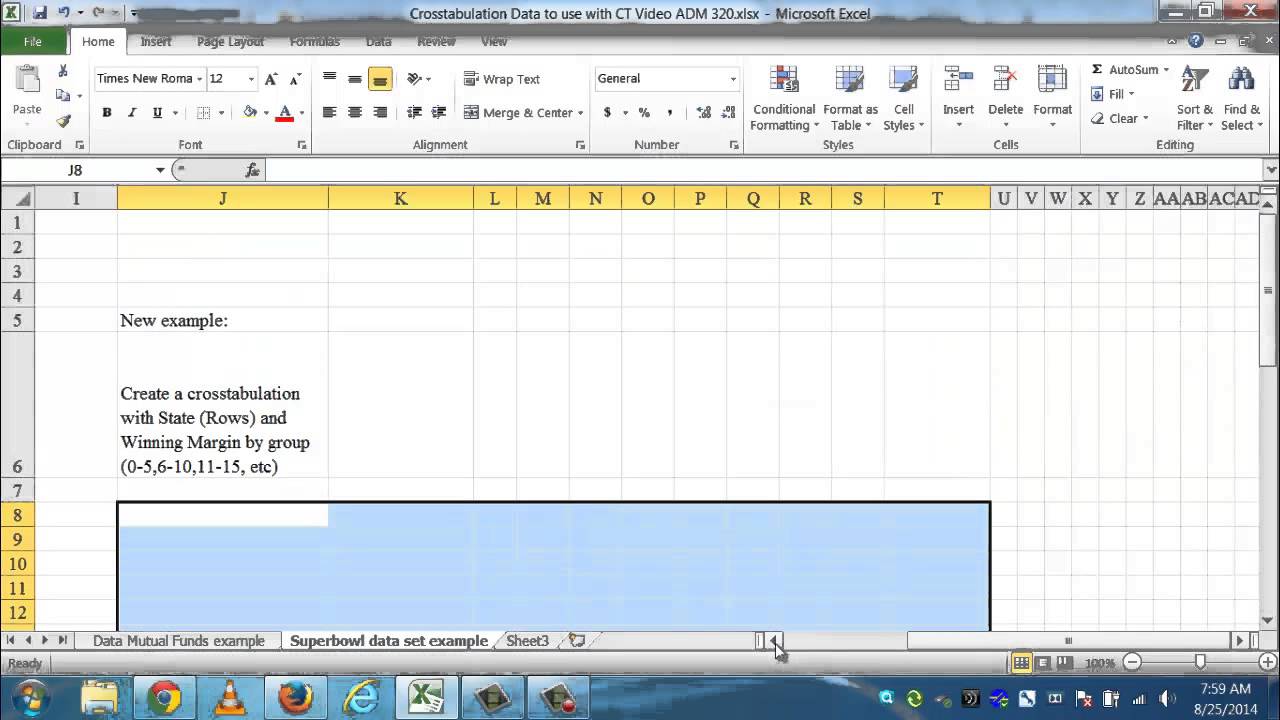Image resolution: width=1280 pixels, height=720 pixels.
Task: Switch to the Page Layout tab
Action: click(230, 42)
